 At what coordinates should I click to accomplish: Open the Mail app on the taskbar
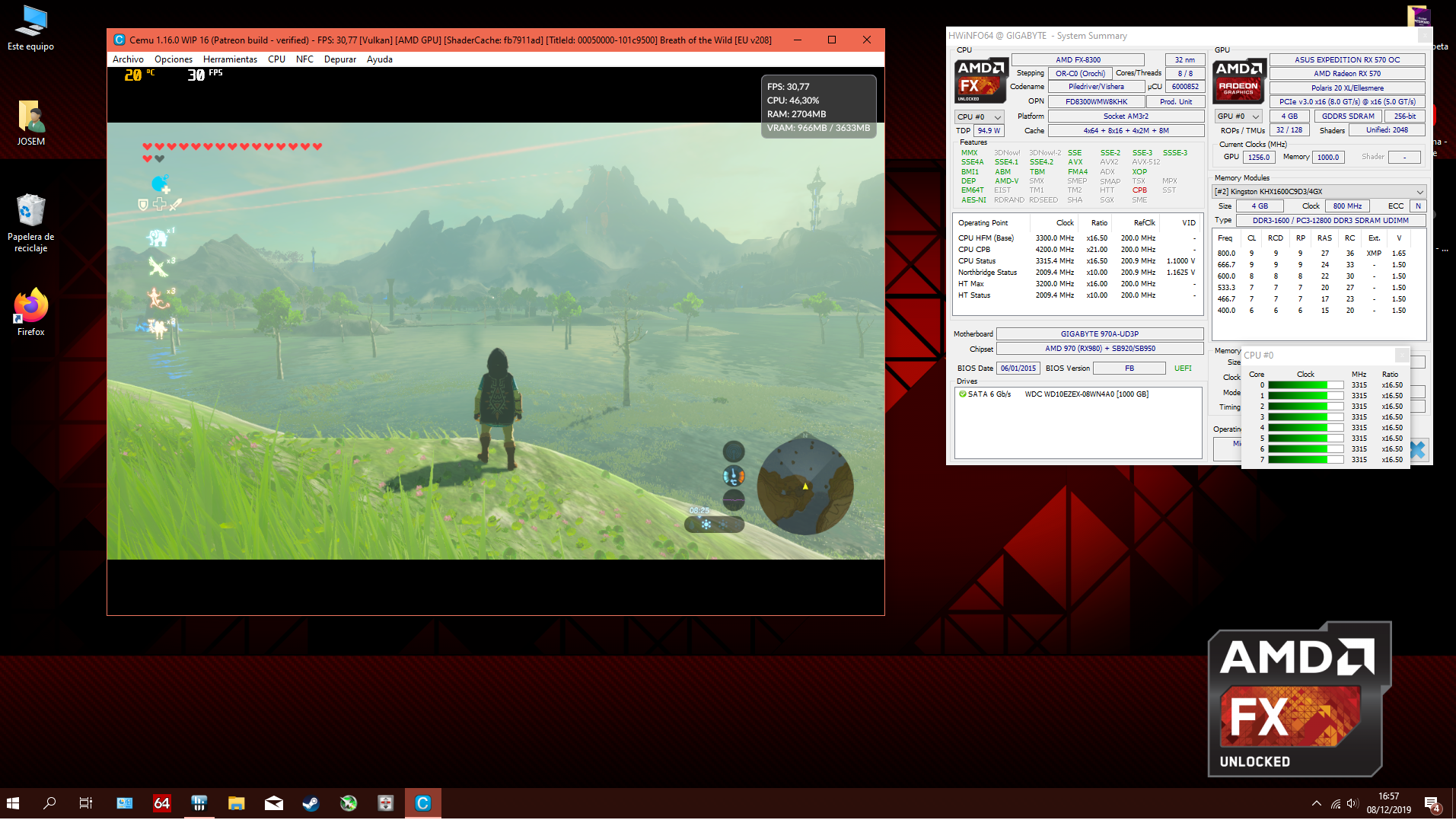pyautogui.click(x=273, y=803)
